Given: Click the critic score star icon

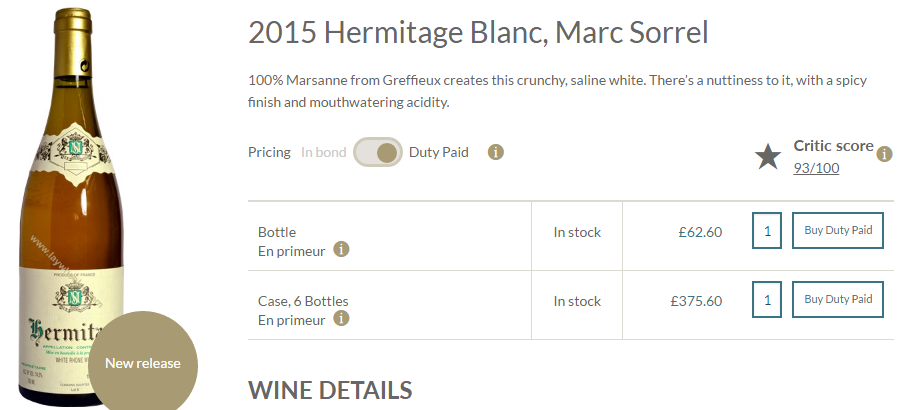Looking at the screenshot, I should (x=767, y=157).
